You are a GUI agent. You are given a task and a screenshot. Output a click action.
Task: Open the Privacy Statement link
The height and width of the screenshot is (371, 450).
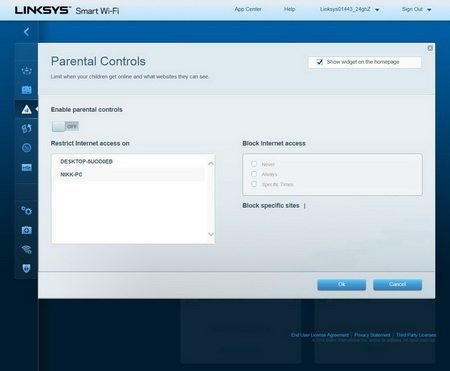click(x=372, y=335)
